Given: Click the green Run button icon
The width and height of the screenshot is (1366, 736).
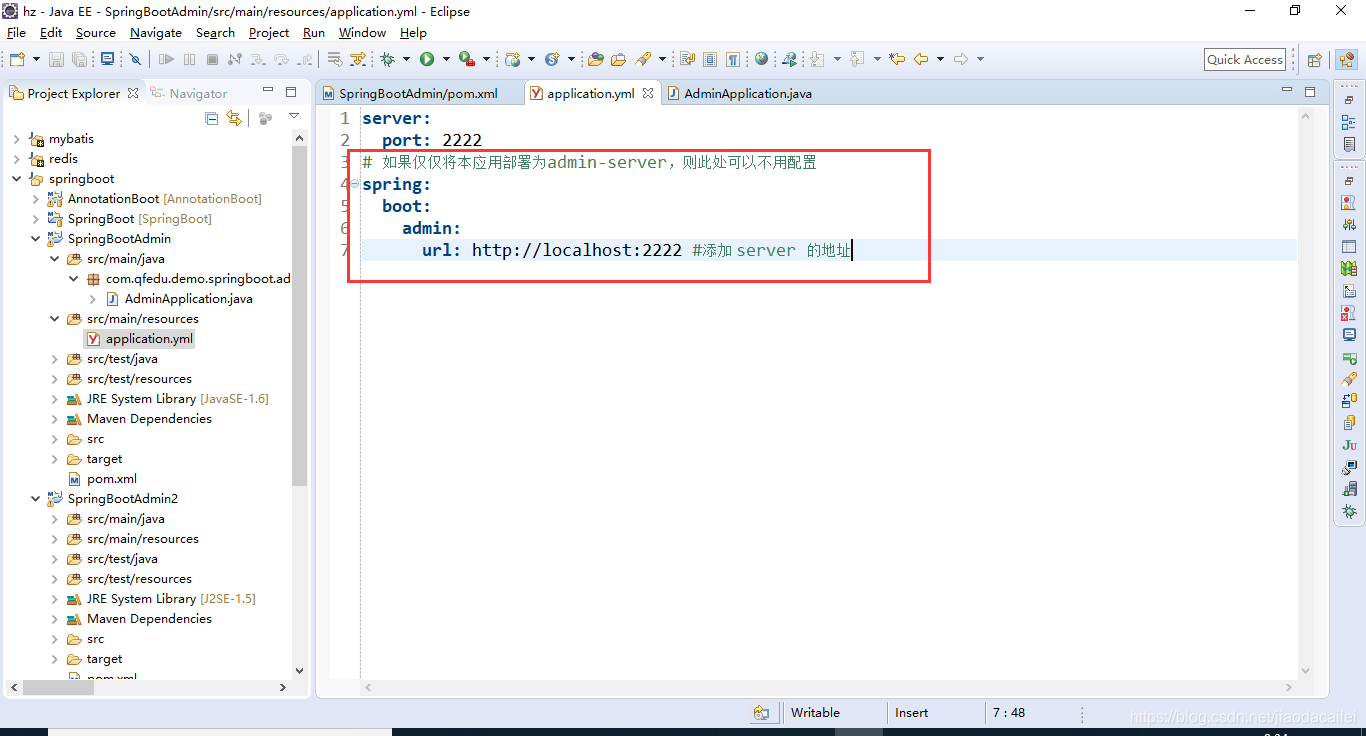Looking at the screenshot, I should tap(427, 59).
